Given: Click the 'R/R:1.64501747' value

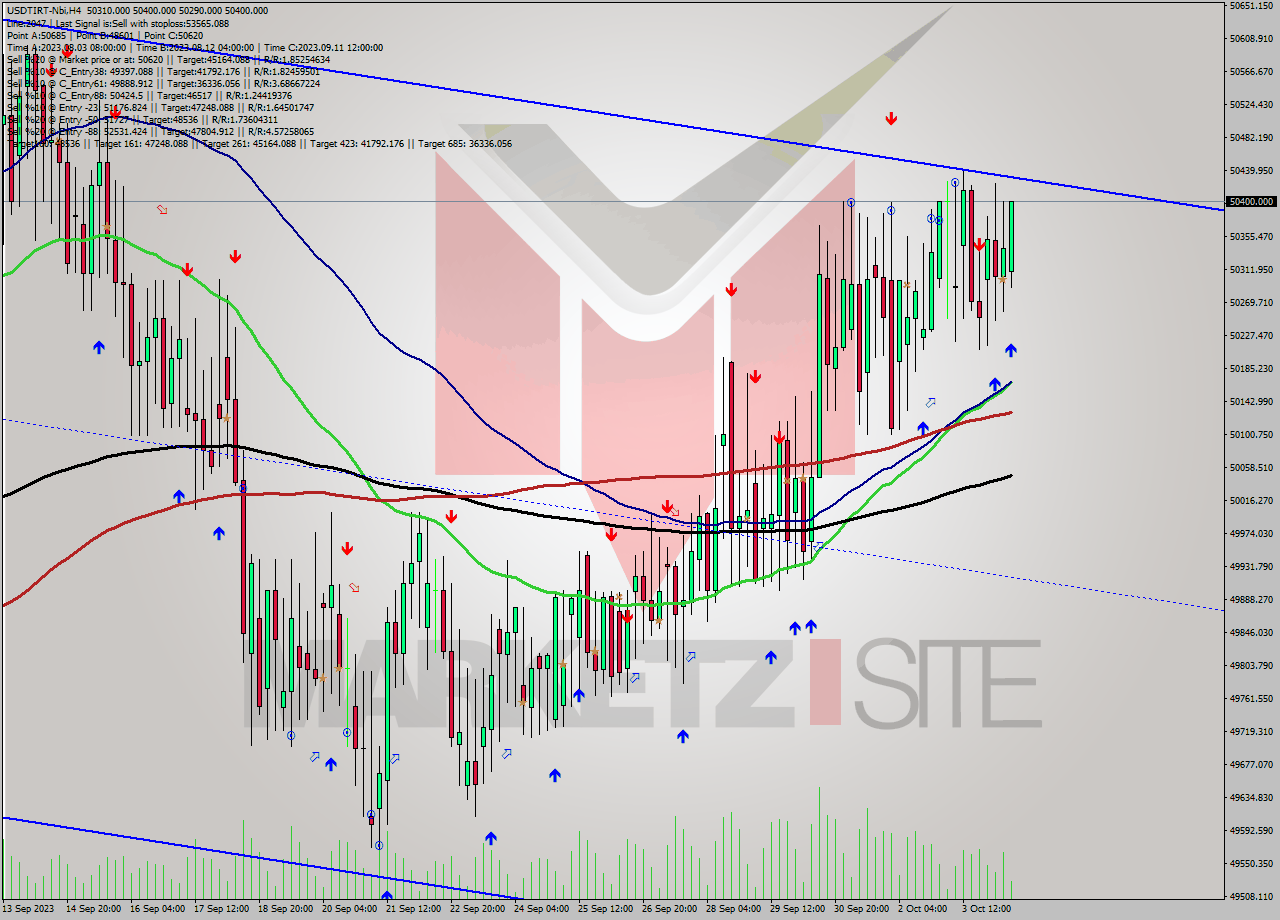Looking at the screenshot, I should pyautogui.click(x=281, y=107).
